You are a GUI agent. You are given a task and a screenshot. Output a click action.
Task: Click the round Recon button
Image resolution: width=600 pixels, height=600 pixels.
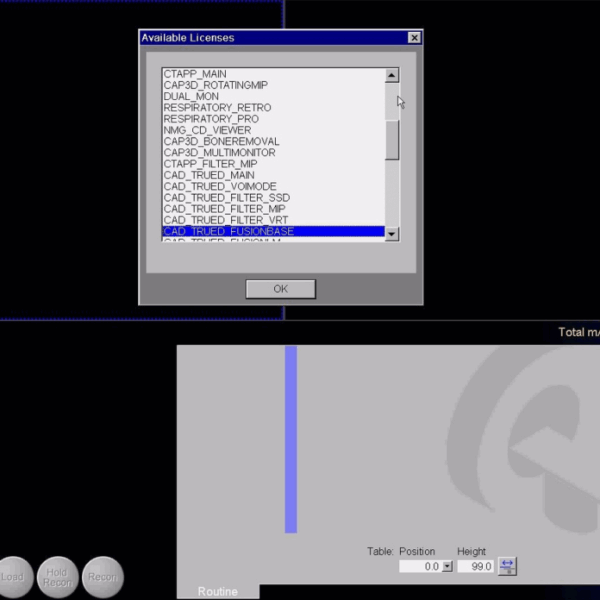pos(103,577)
